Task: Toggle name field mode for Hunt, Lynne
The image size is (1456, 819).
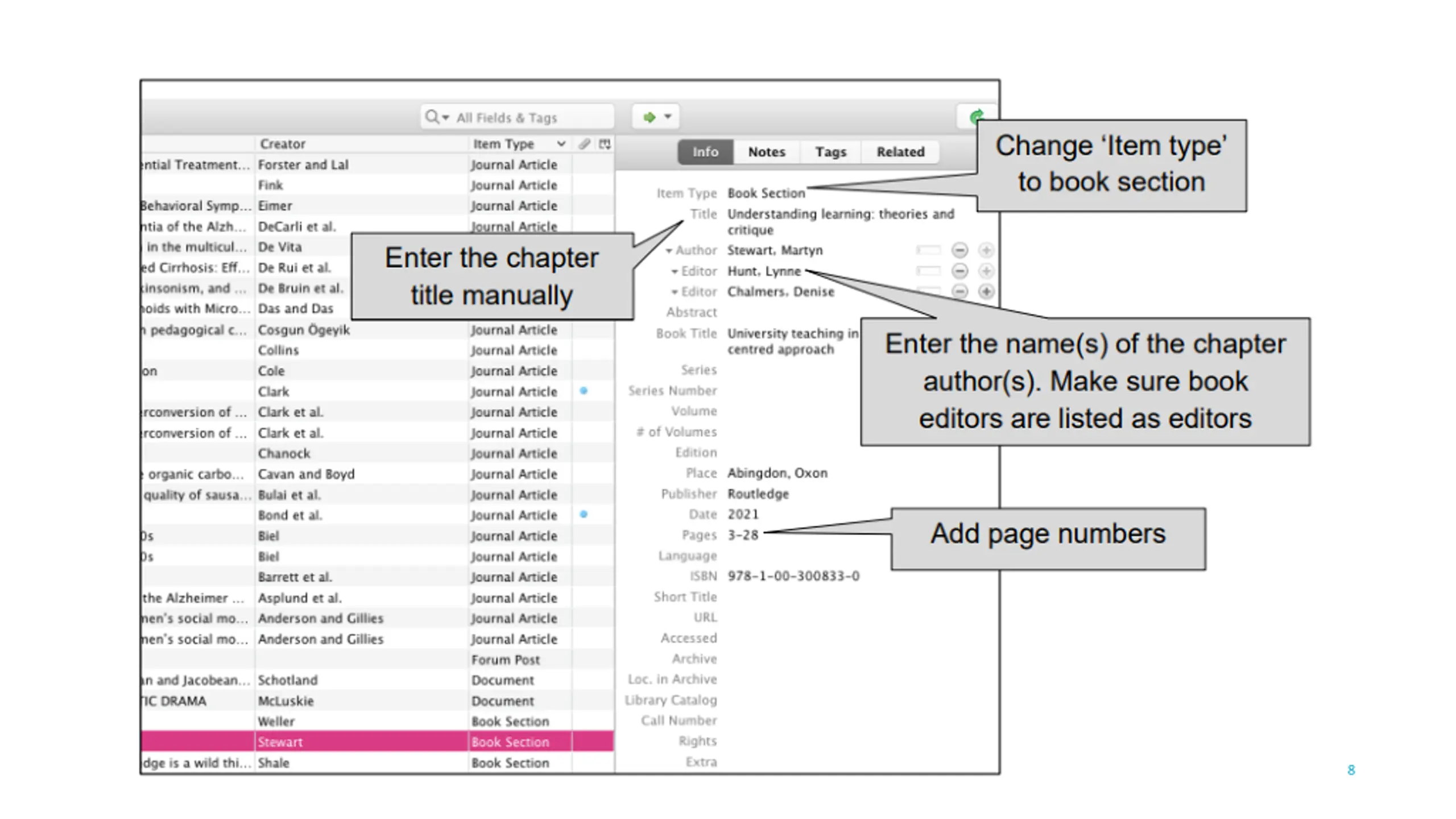Action: (928, 271)
